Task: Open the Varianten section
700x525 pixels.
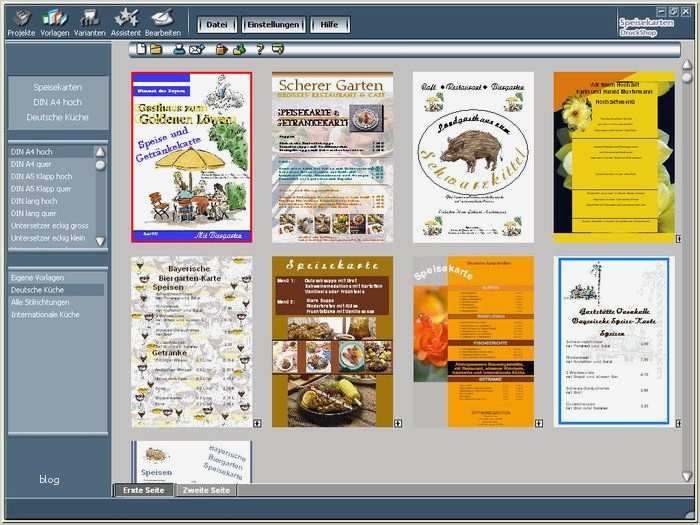Action: coord(89,22)
